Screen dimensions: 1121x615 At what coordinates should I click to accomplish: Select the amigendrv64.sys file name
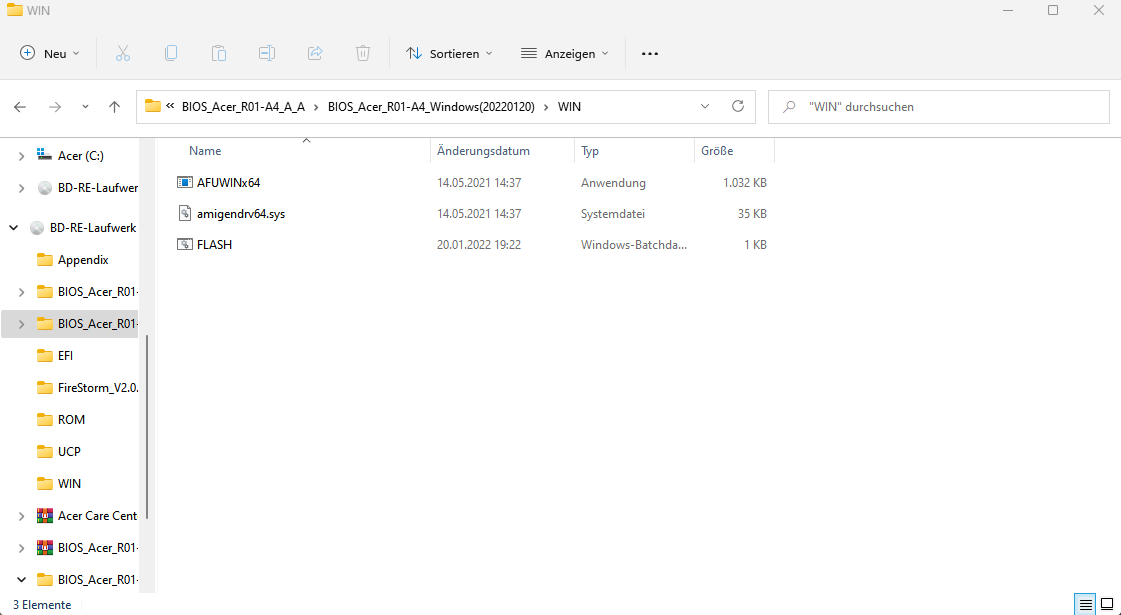click(x=241, y=213)
